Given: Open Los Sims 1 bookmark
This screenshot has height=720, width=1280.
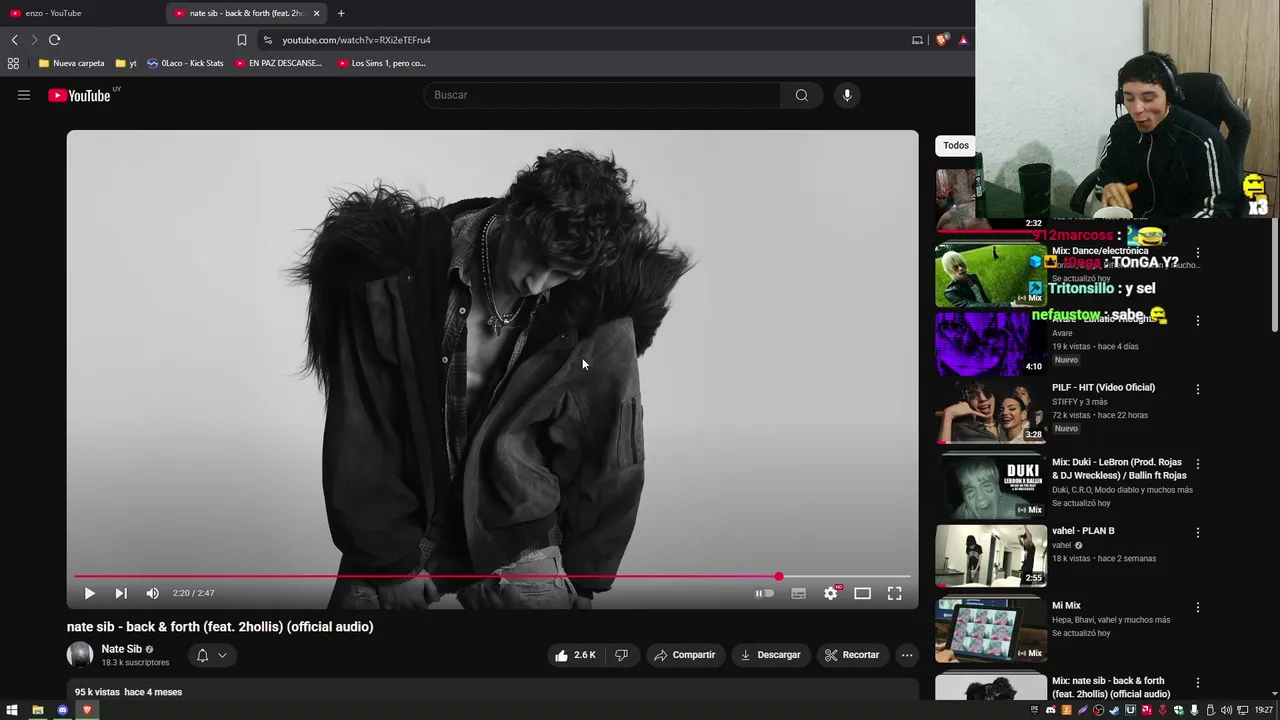Looking at the screenshot, I should pyautogui.click(x=382, y=63).
